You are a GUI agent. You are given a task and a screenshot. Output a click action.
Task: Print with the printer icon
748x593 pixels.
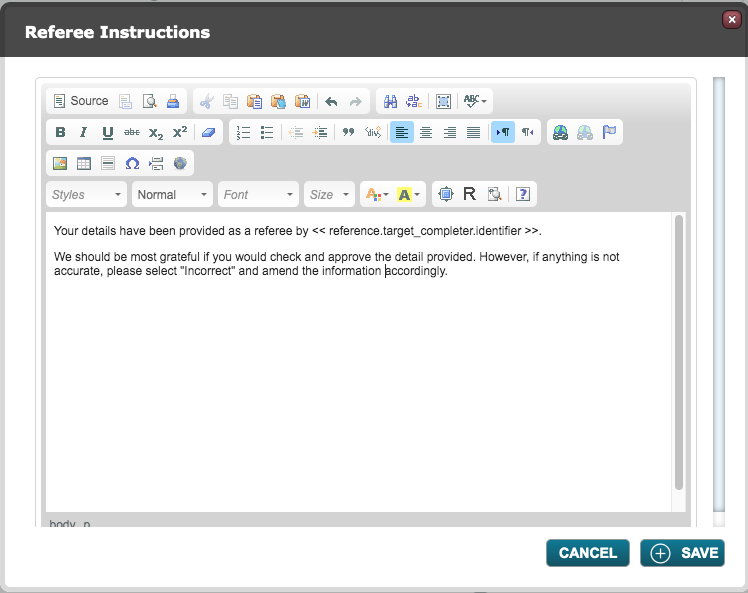[x=173, y=101]
